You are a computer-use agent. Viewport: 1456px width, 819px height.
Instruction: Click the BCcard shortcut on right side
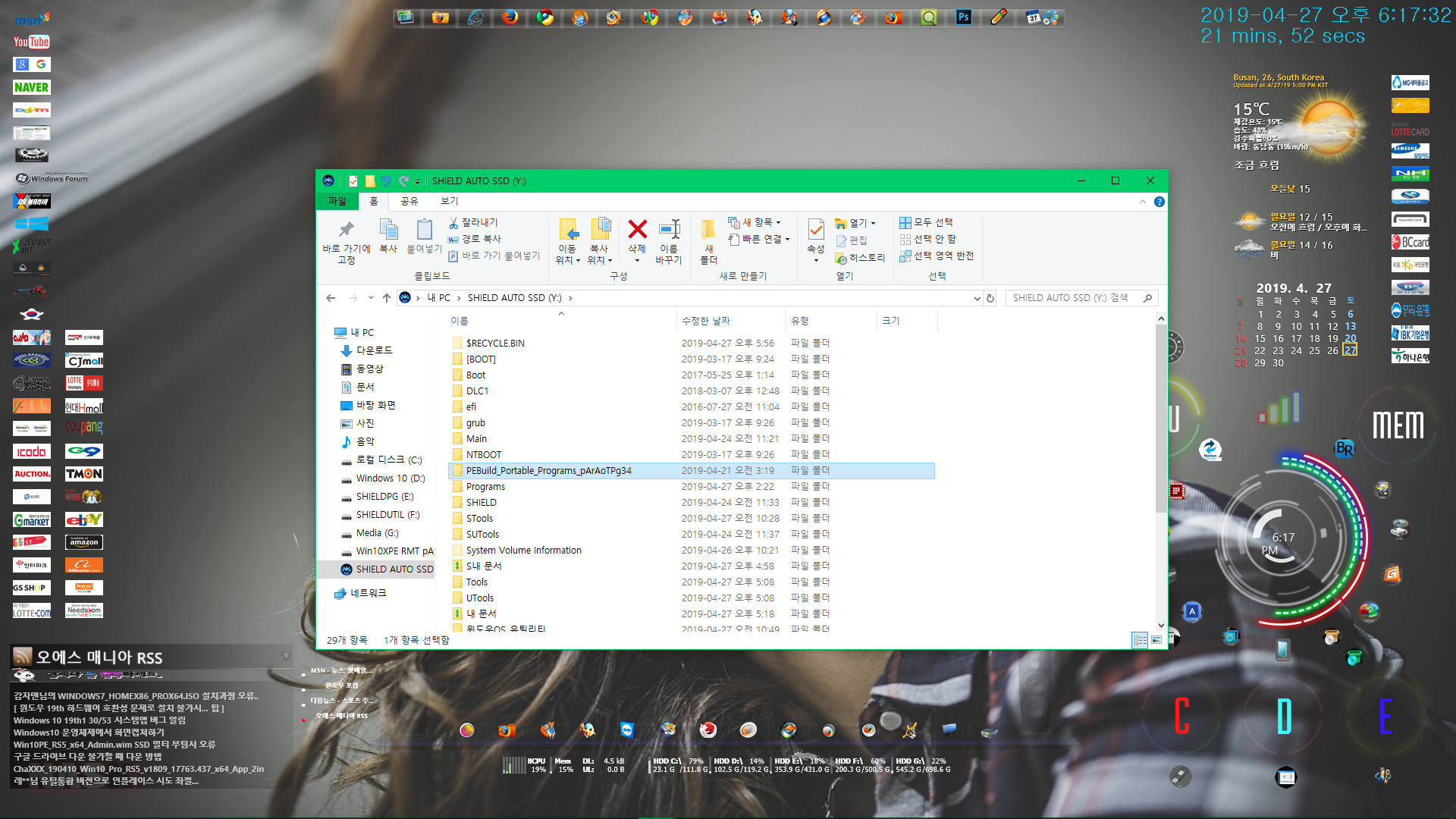pos(1410,242)
